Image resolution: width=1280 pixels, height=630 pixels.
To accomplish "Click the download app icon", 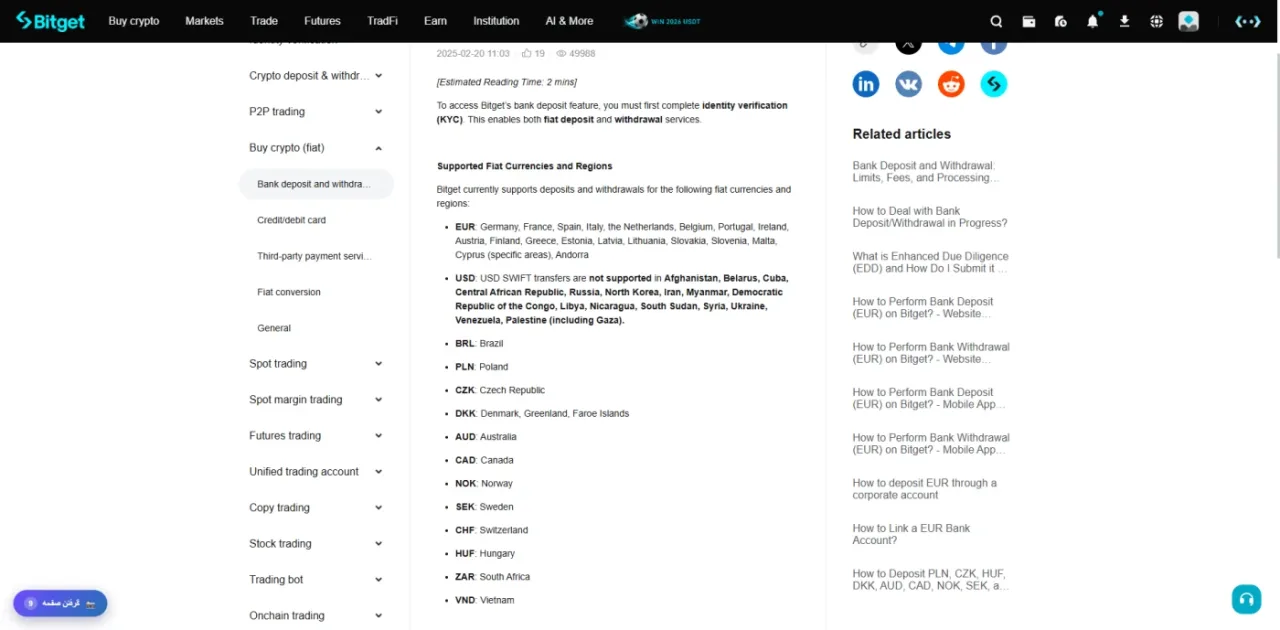I will coord(1125,21).
